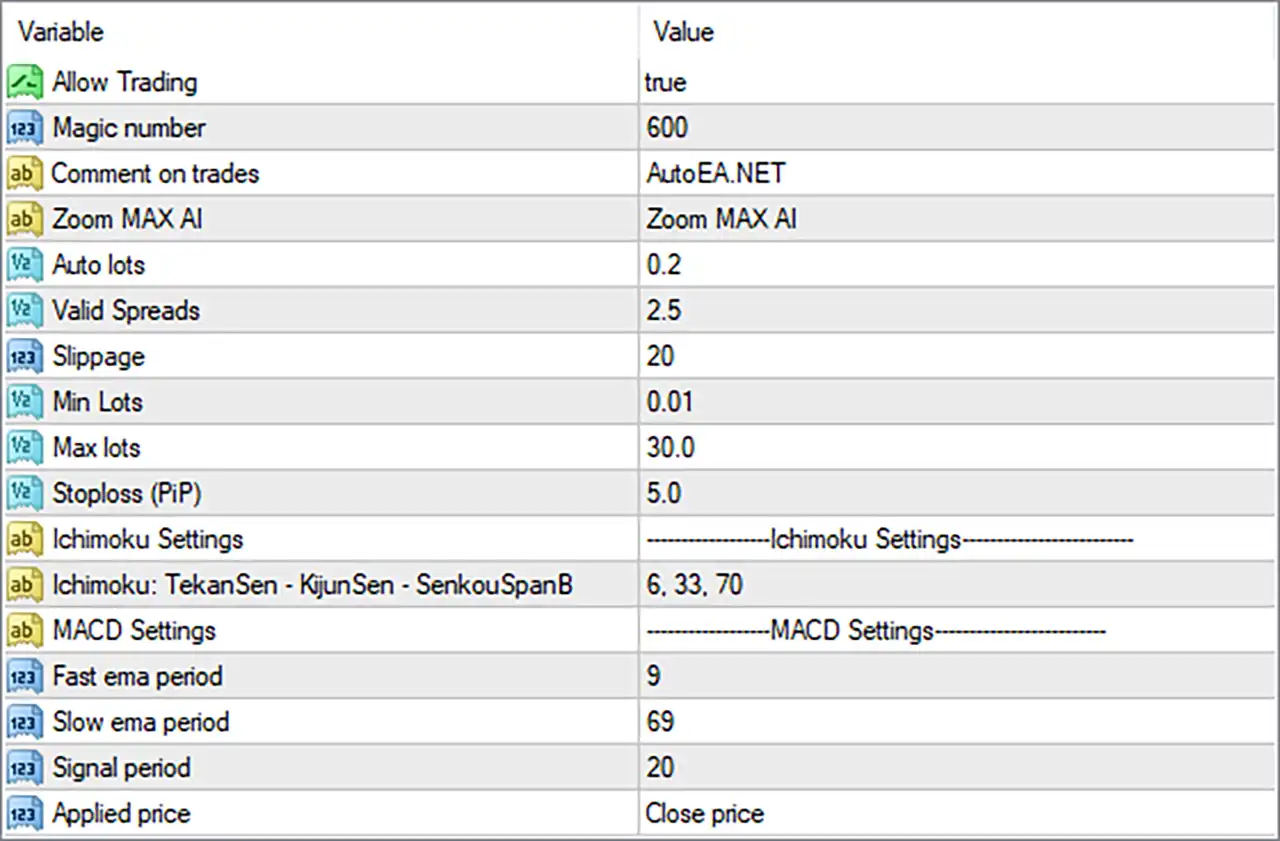Select the Allow Trading value 'true'

pos(666,82)
